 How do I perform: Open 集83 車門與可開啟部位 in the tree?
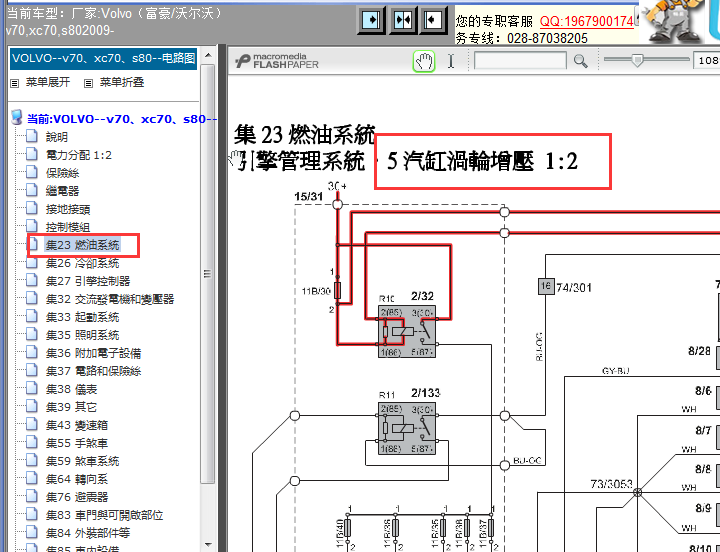pos(104,515)
